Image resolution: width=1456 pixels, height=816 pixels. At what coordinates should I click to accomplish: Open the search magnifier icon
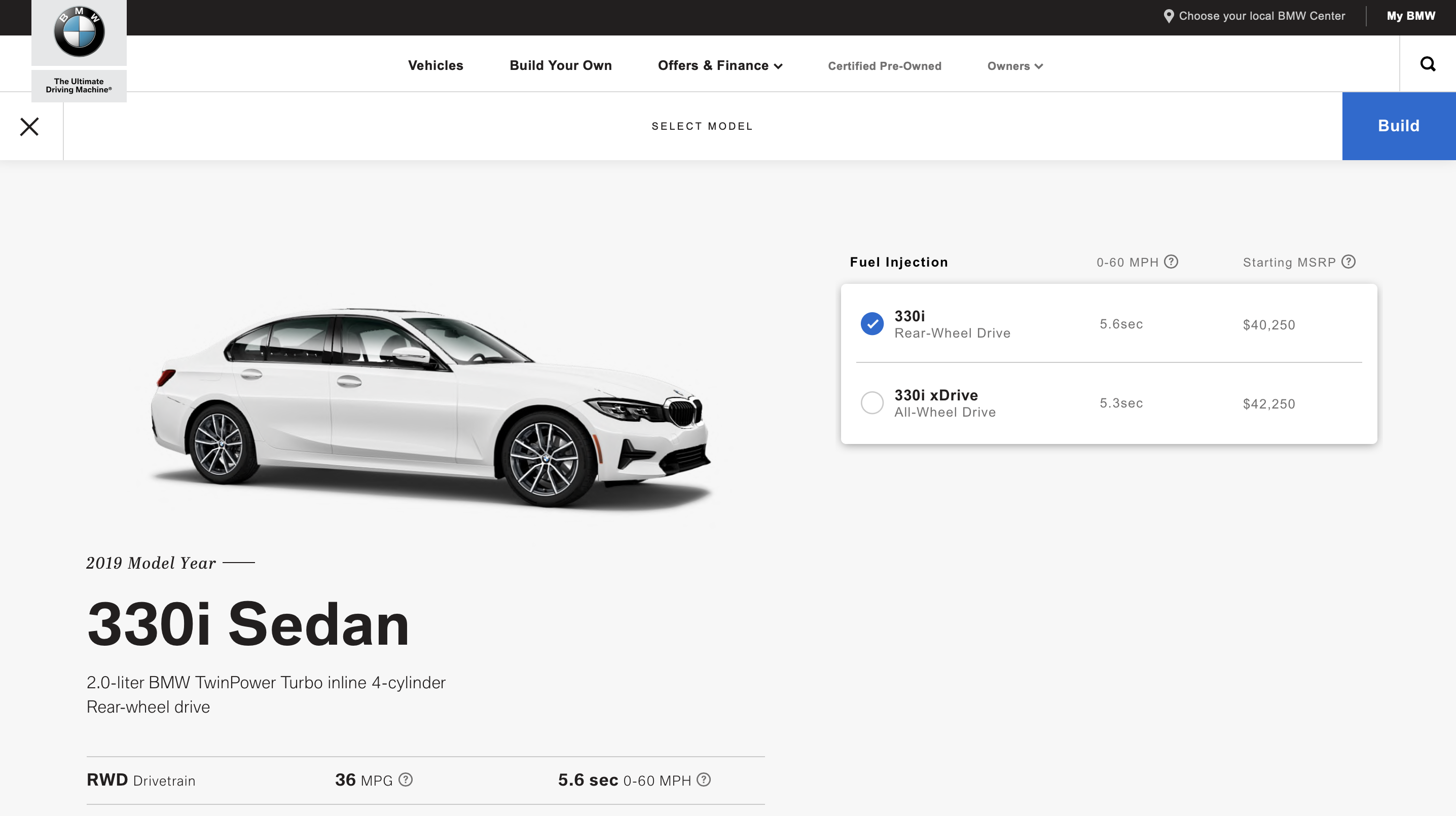click(x=1428, y=64)
